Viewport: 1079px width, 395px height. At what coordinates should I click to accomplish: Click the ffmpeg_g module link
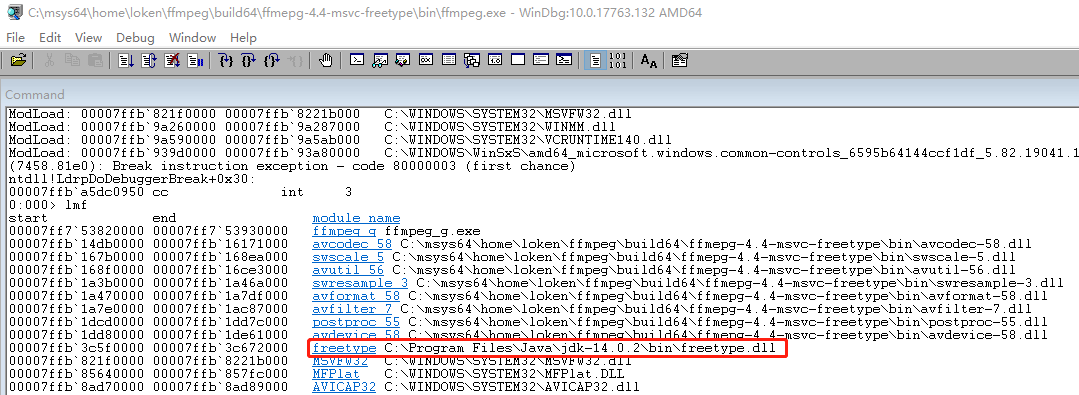point(344,231)
